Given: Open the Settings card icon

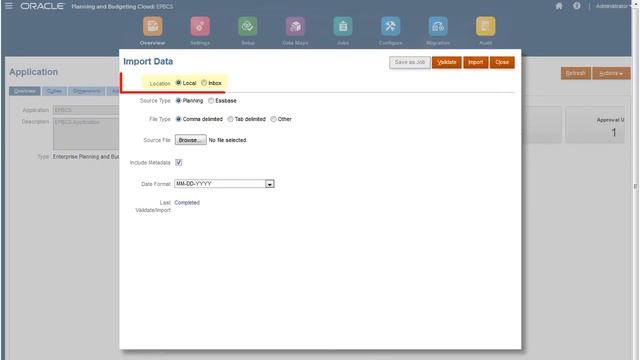Looking at the screenshot, I should tap(200, 26).
